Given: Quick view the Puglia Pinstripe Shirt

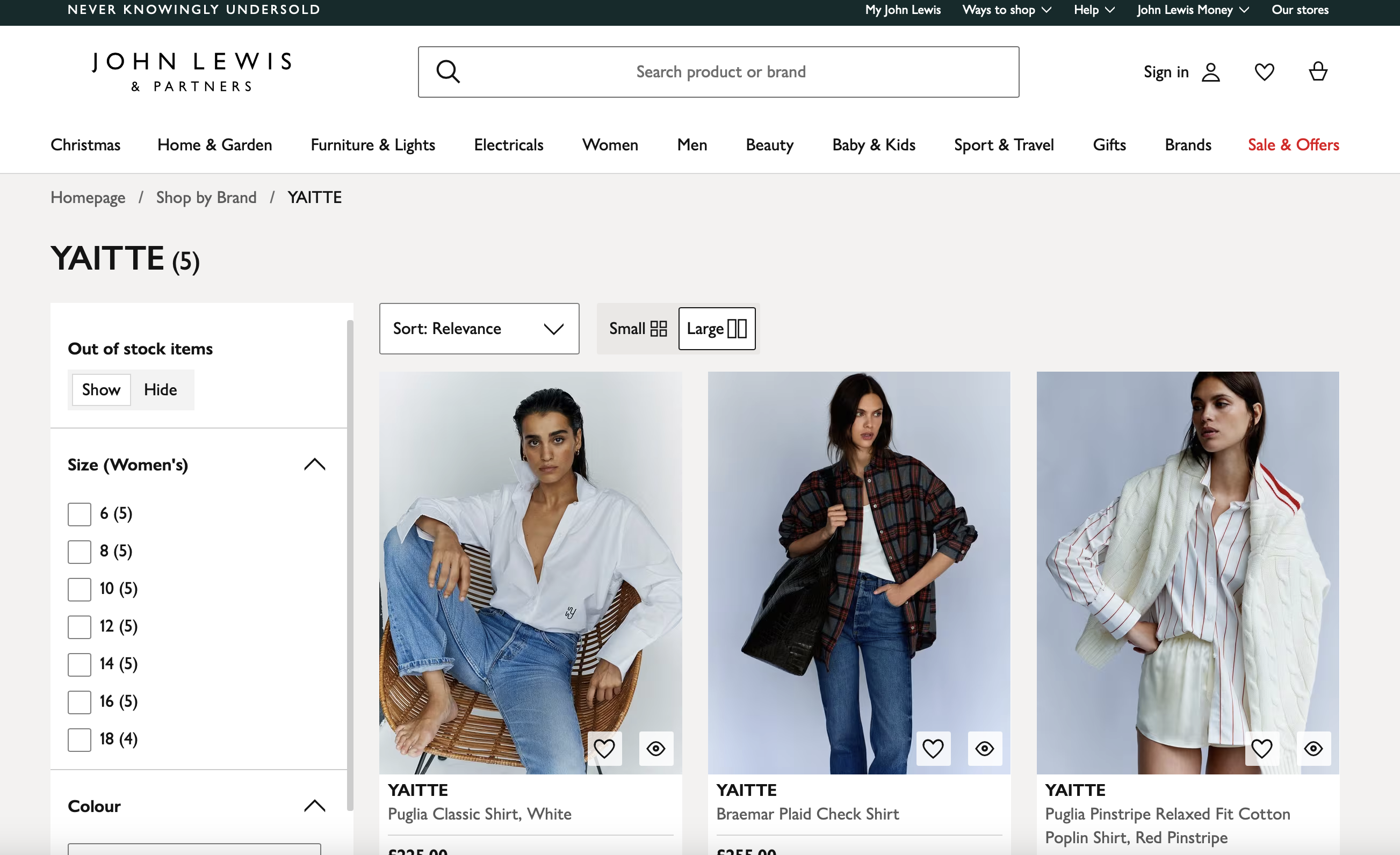Looking at the screenshot, I should pyautogui.click(x=1313, y=748).
